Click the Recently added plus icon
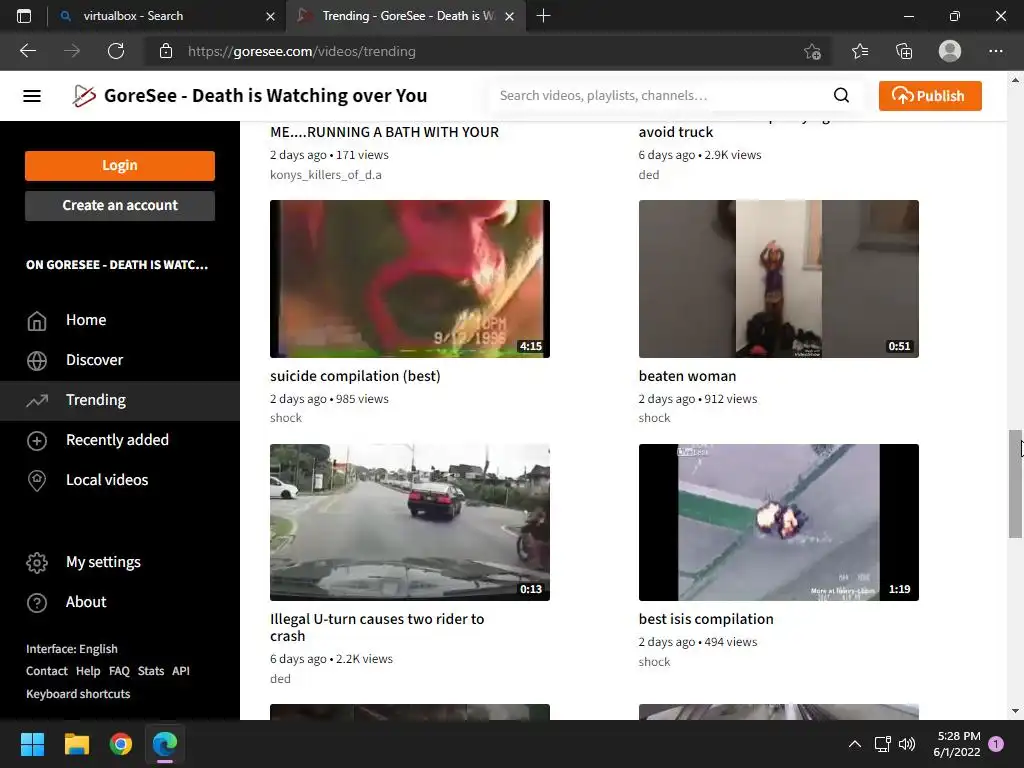1024x768 pixels. pos(37,441)
